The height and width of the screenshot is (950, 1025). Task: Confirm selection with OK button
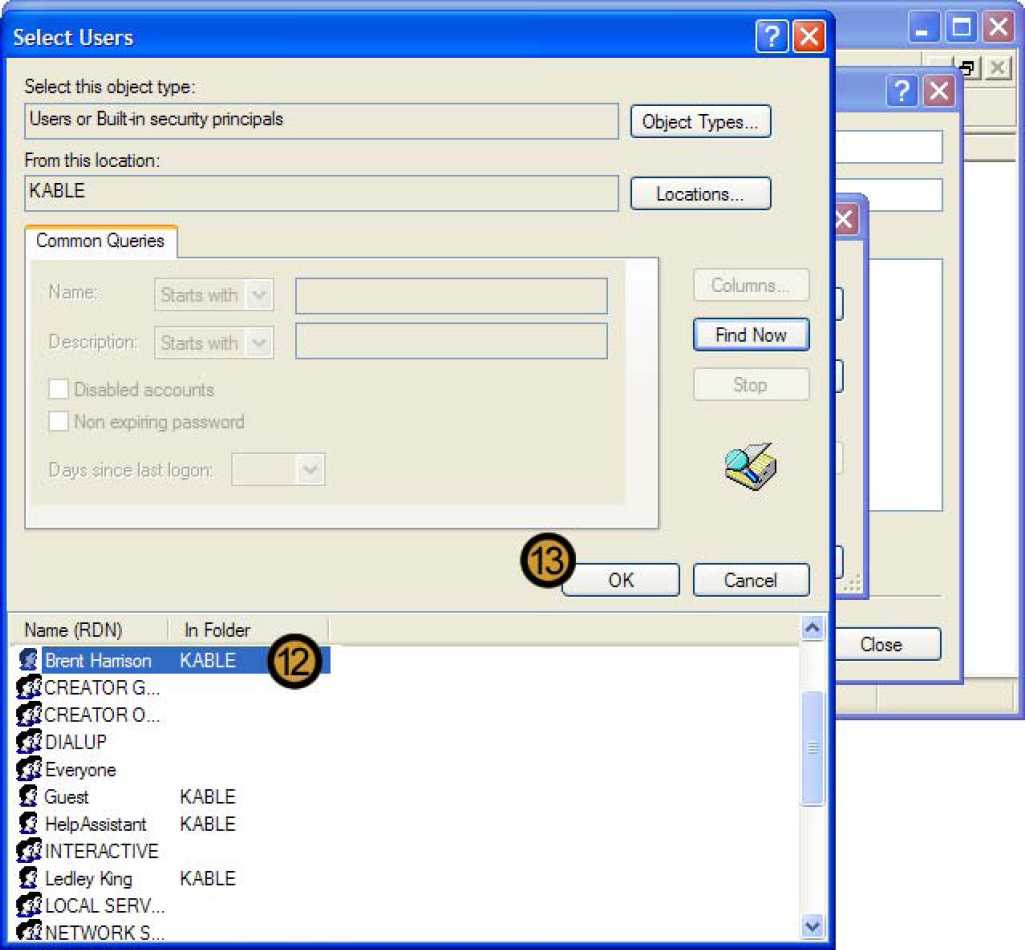[x=620, y=580]
